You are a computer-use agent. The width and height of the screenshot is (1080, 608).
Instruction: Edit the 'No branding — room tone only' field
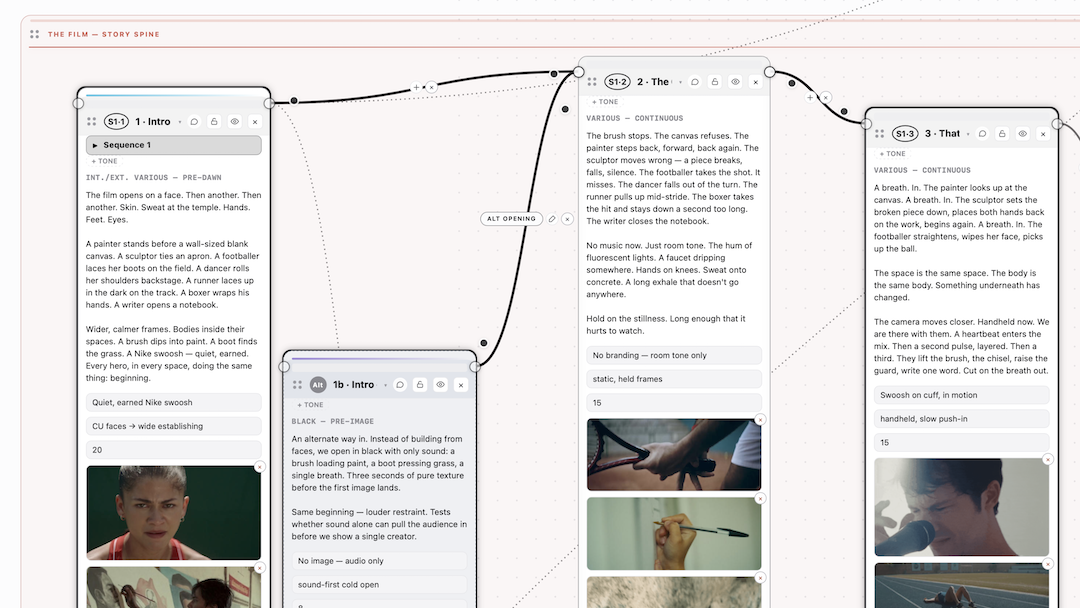click(x=674, y=355)
